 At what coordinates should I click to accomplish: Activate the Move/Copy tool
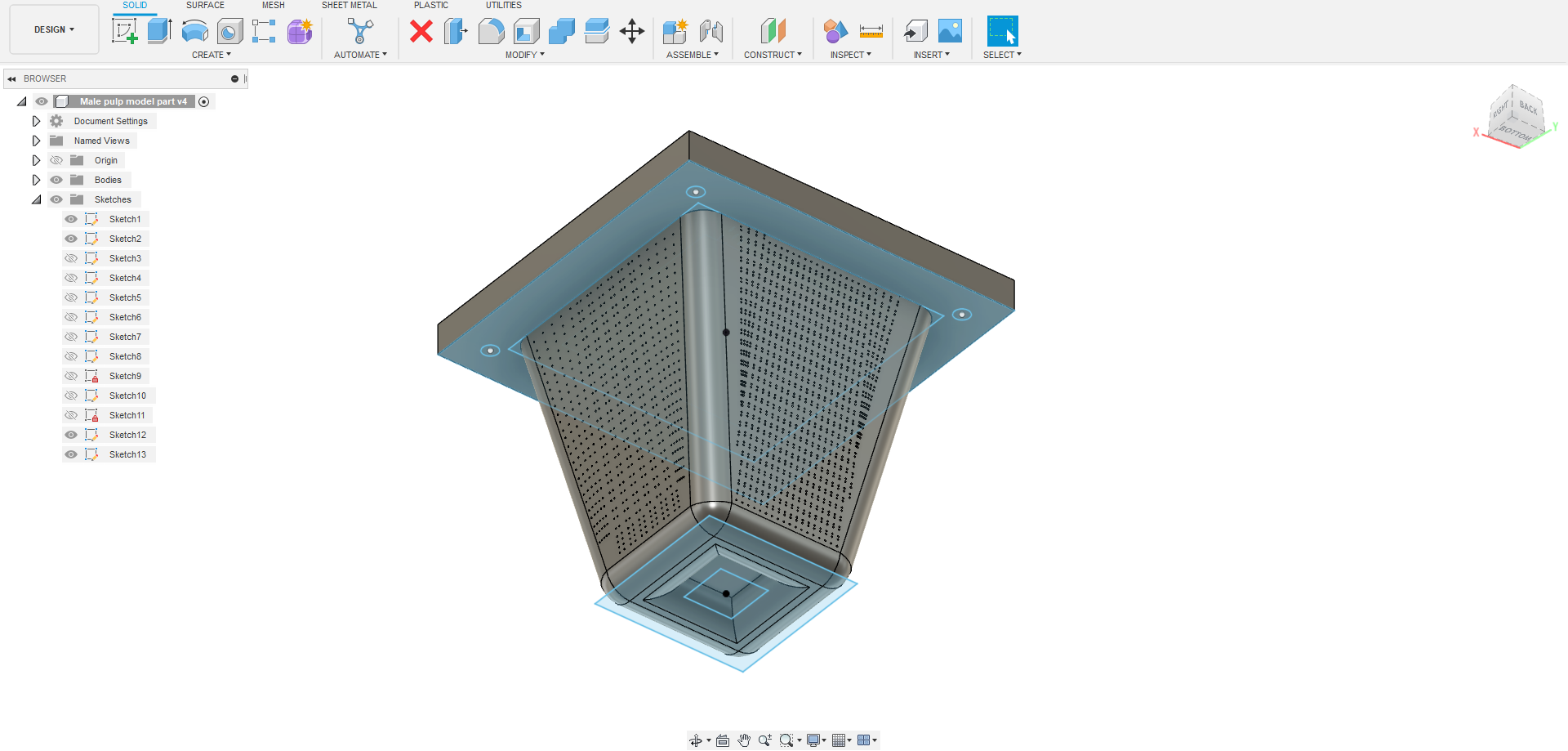tap(632, 31)
